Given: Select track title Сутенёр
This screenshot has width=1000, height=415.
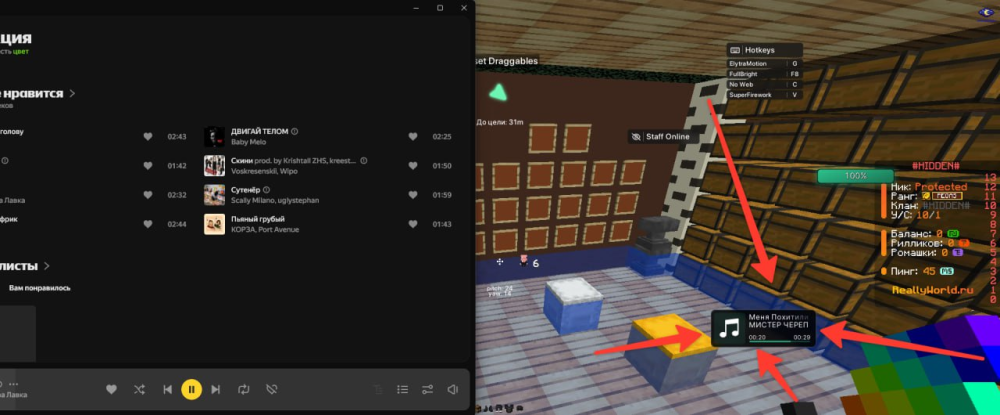Looking at the screenshot, I should (246, 190).
